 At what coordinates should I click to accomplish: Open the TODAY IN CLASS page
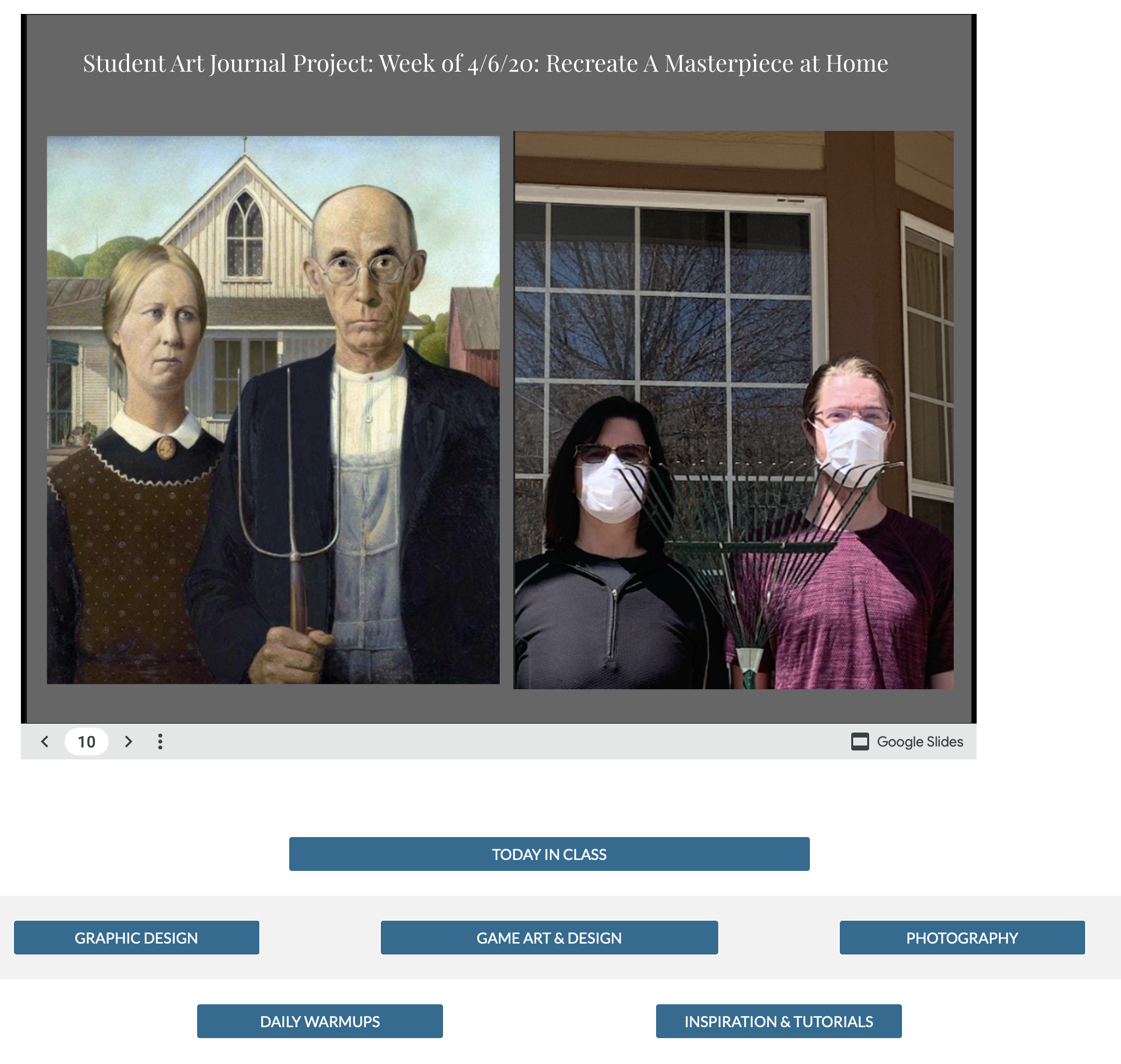549,854
